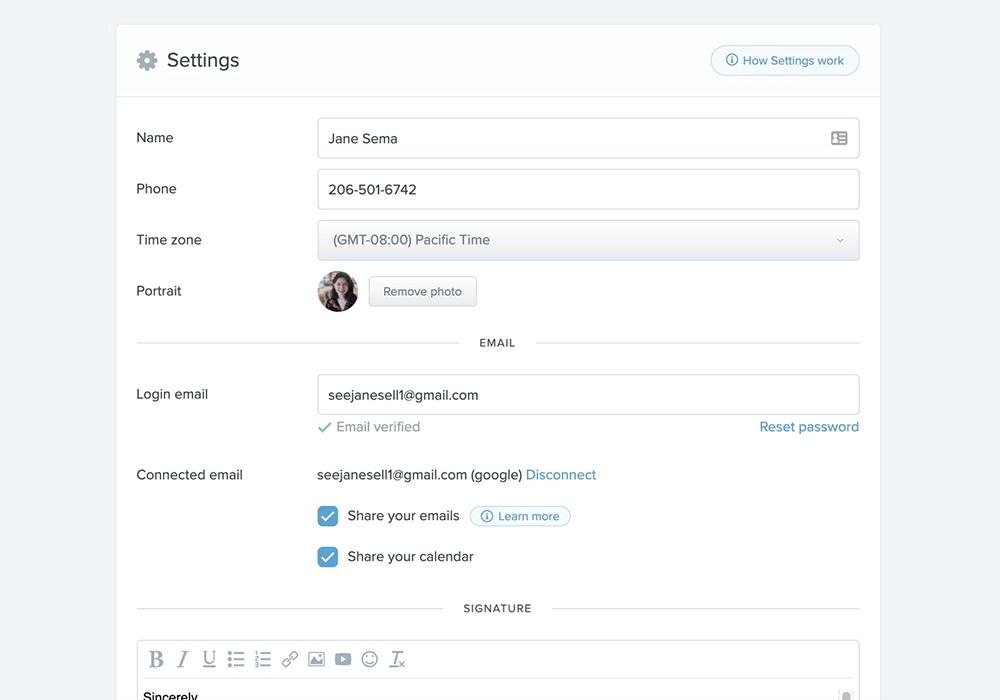
Task: Disconnect the connected Google email
Action: tap(561, 475)
